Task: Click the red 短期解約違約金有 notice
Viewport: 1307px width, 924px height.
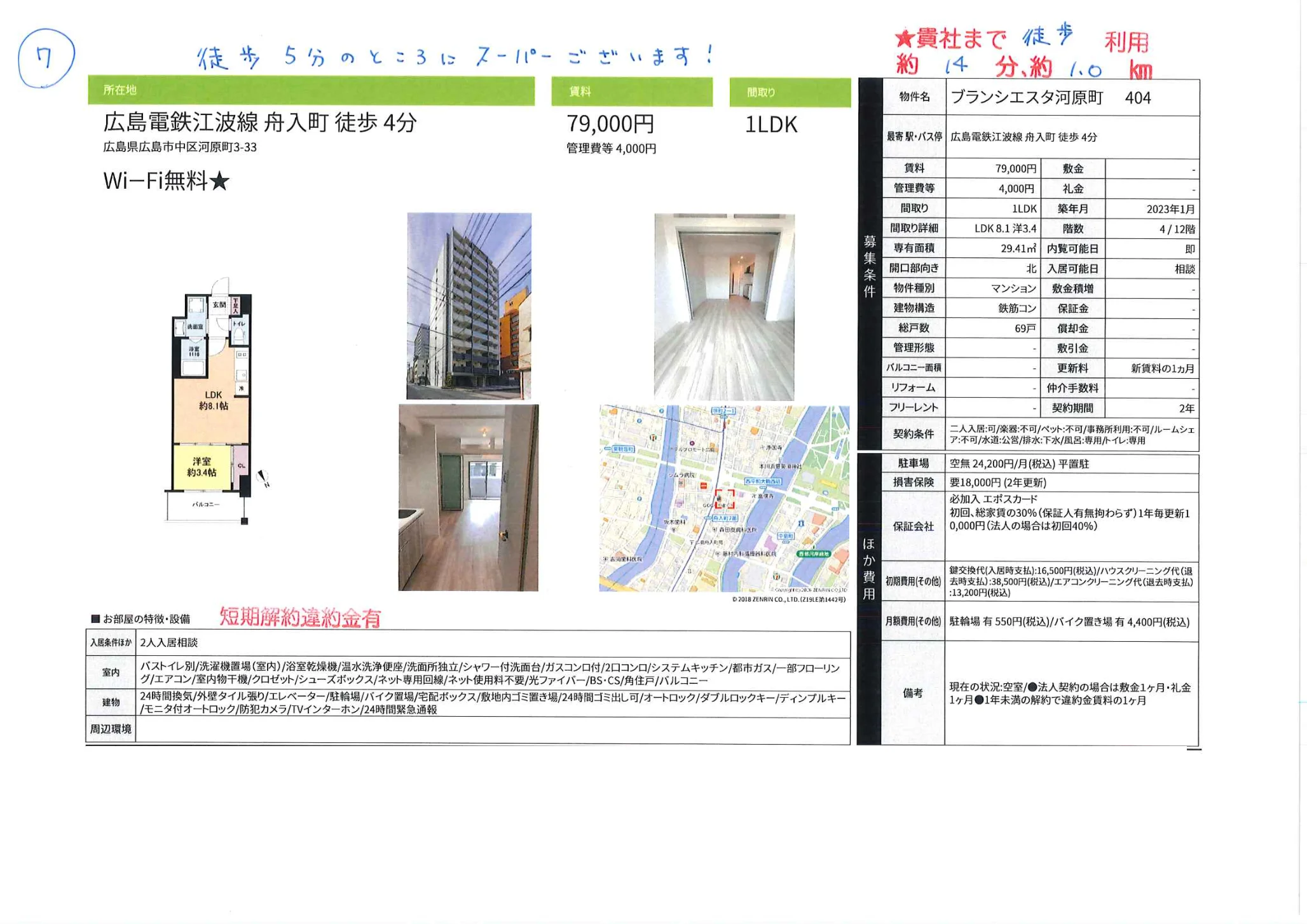Action: coord(300,617)
